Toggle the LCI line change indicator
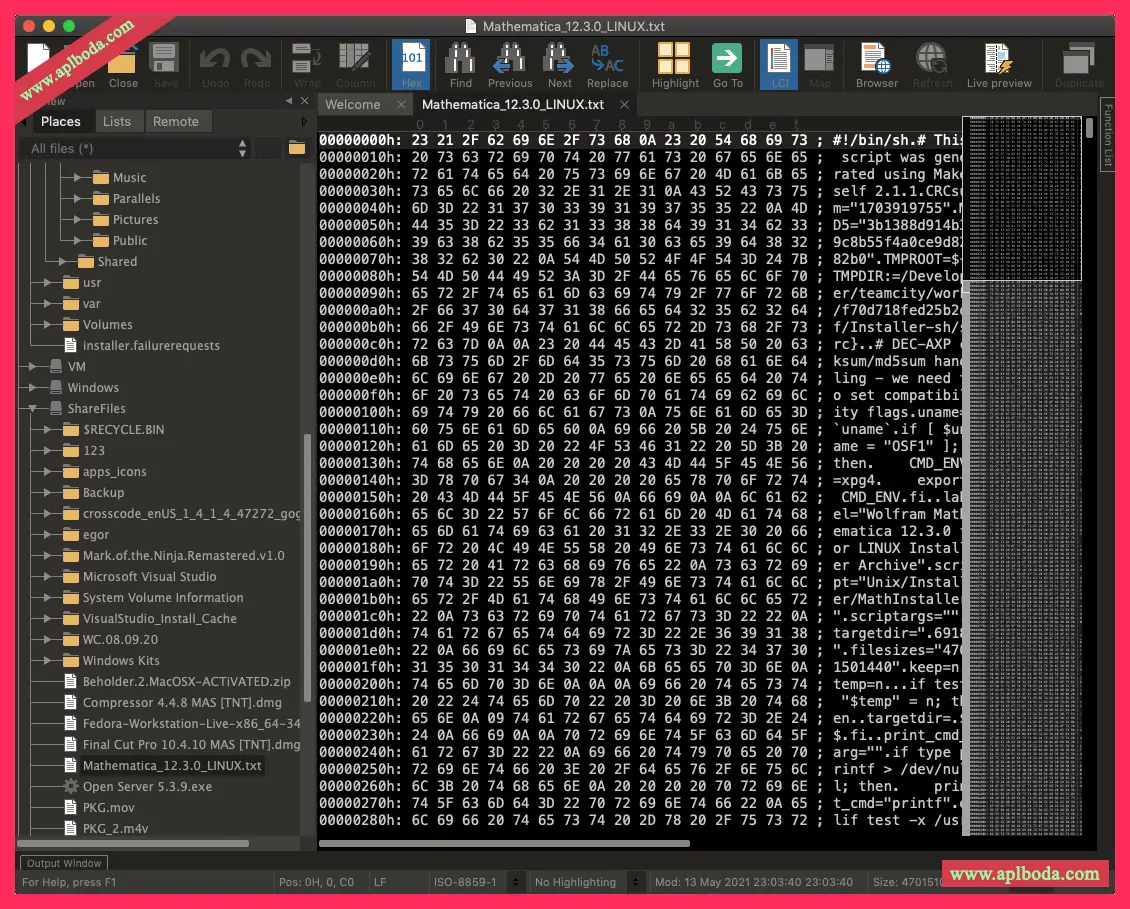 point(779,65)
